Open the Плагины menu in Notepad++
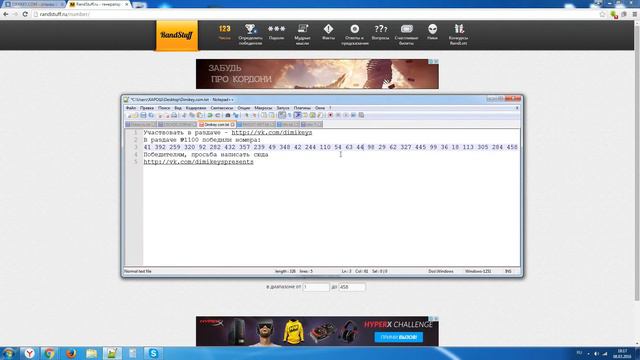The width and height of the screenshot is (640, 360). (x=302, y=108)
